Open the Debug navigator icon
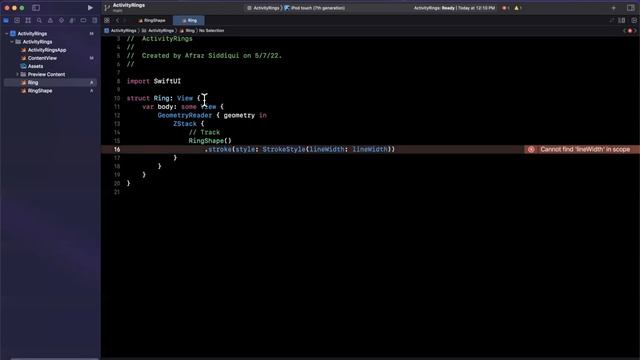 point(72,20)
